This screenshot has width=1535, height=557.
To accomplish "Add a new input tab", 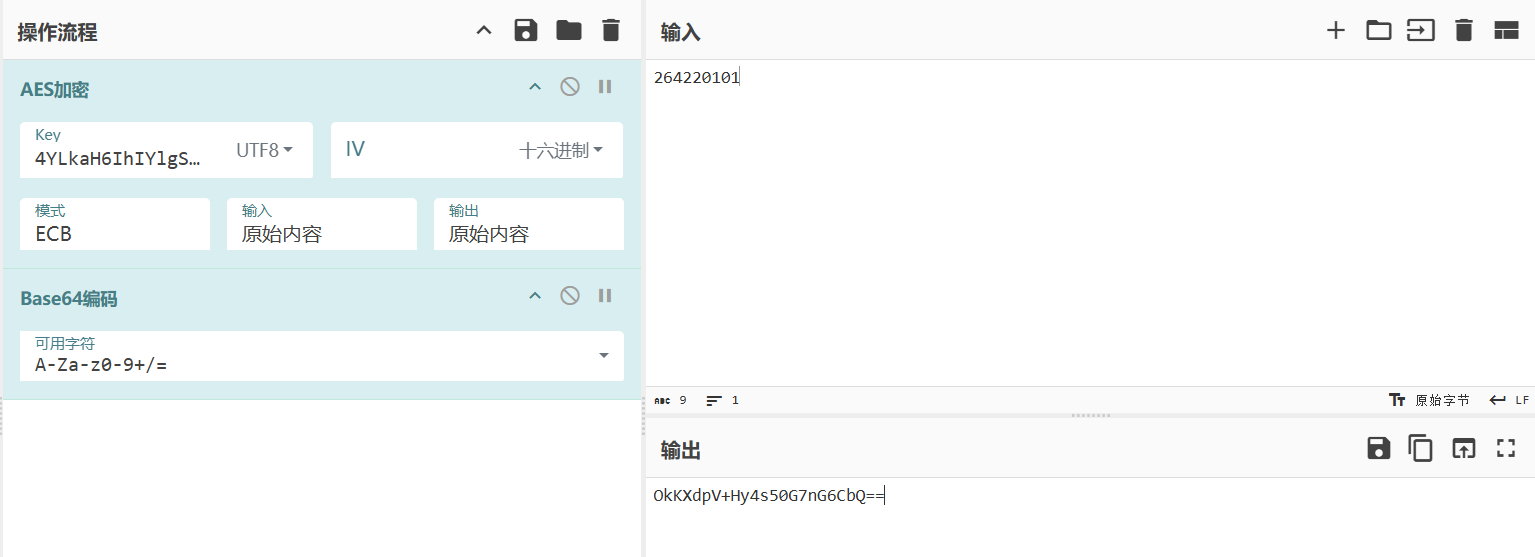I will pyautogui.click(x=1336, y=30).
